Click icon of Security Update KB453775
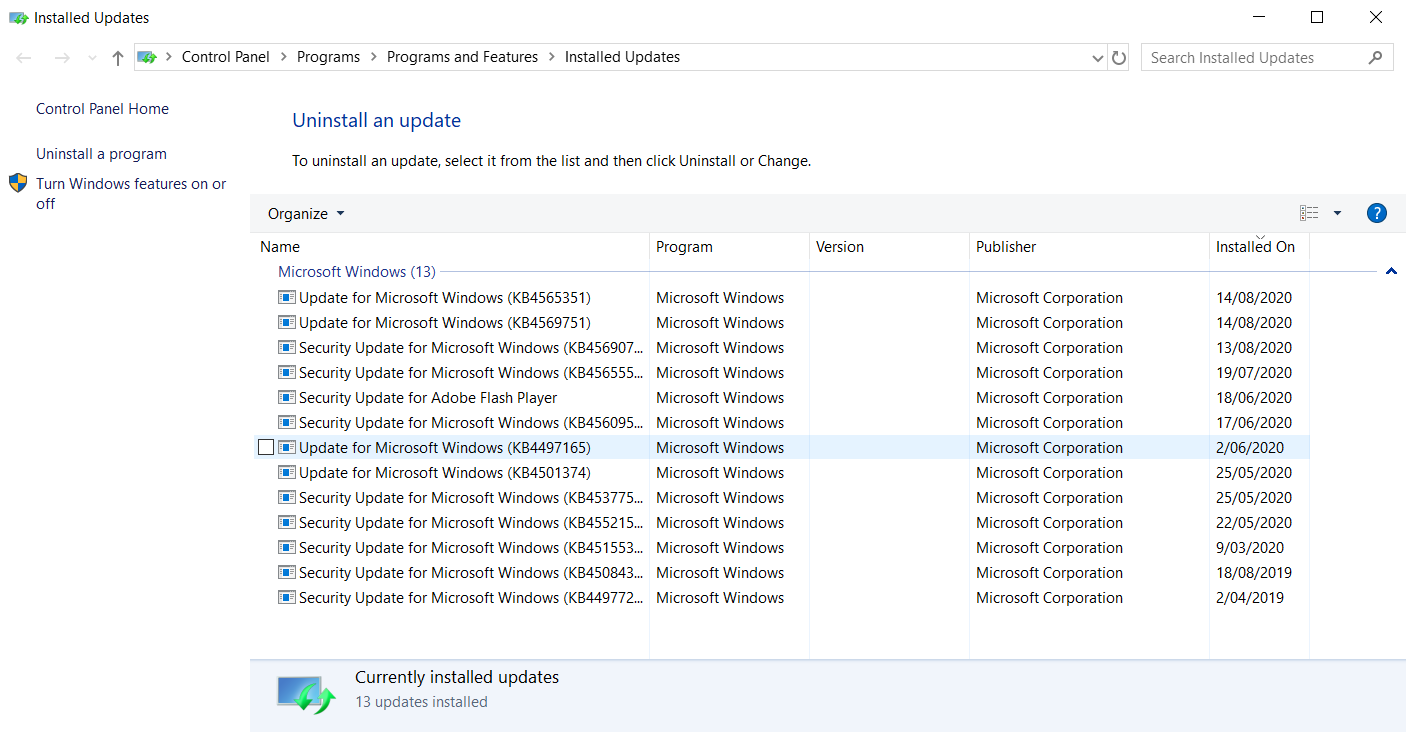 coord(287,497)
